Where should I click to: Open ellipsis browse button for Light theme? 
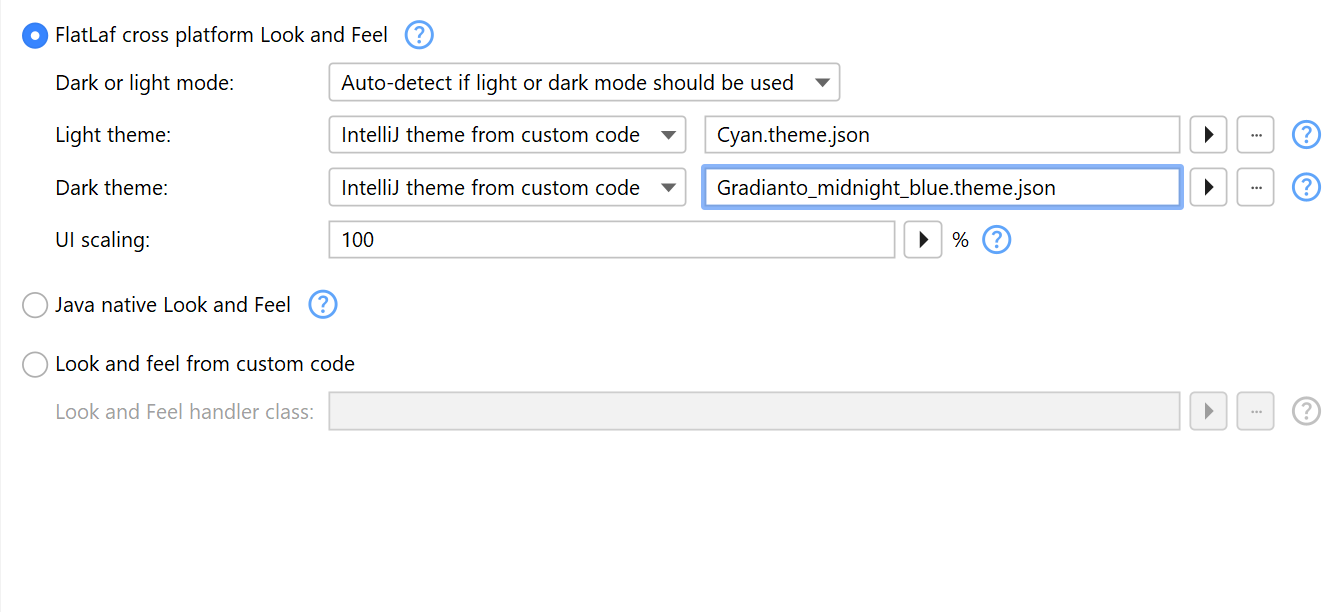[x=1255, y=135]
